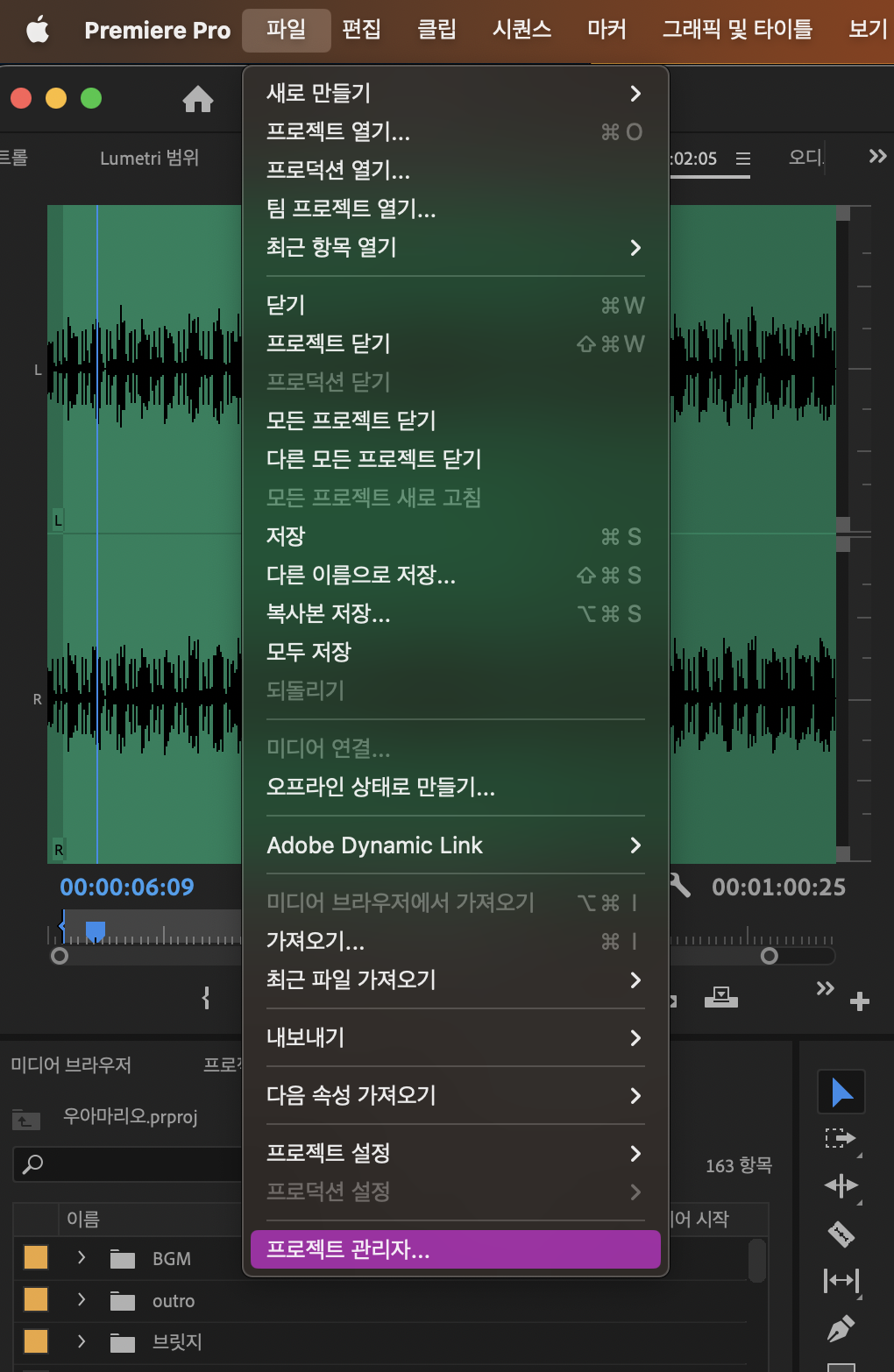Image resolution: width=894 pixels, height=1372 pixels.
Task: Select the Razor tool
Action: (841, 1234)
